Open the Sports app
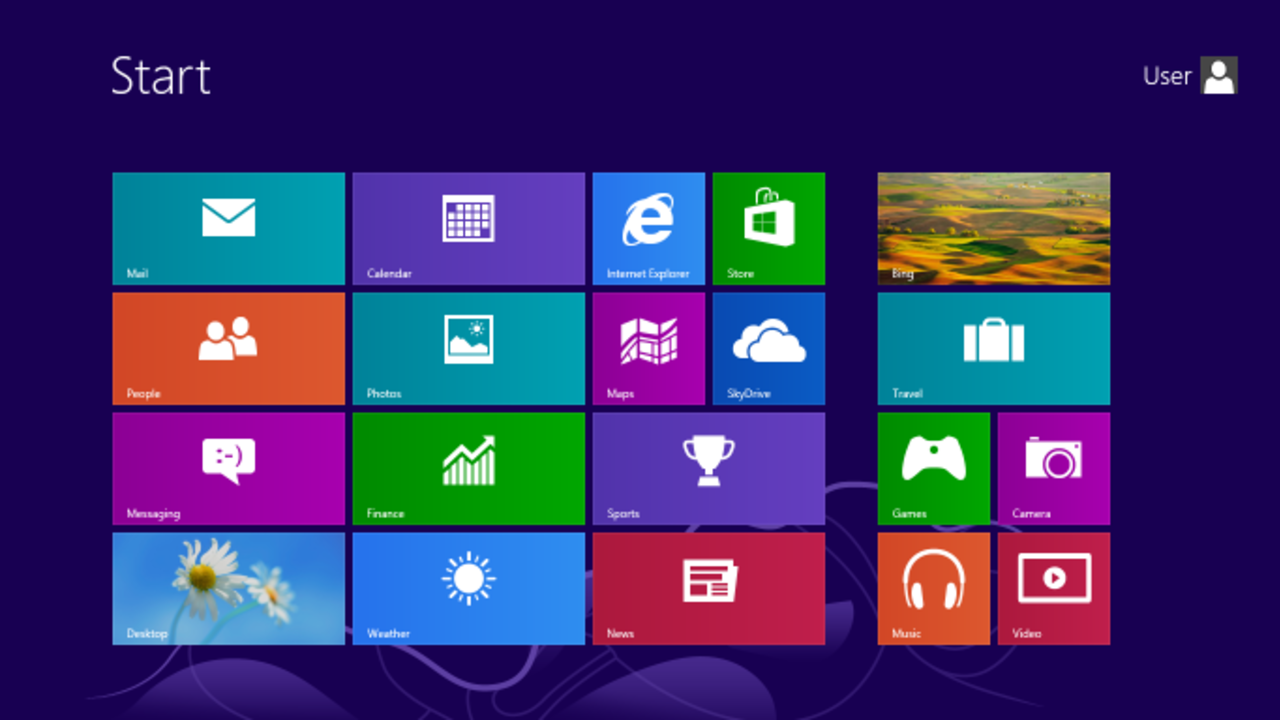Viewport: 1280px width, 720px height. click(x=708, y=468)
